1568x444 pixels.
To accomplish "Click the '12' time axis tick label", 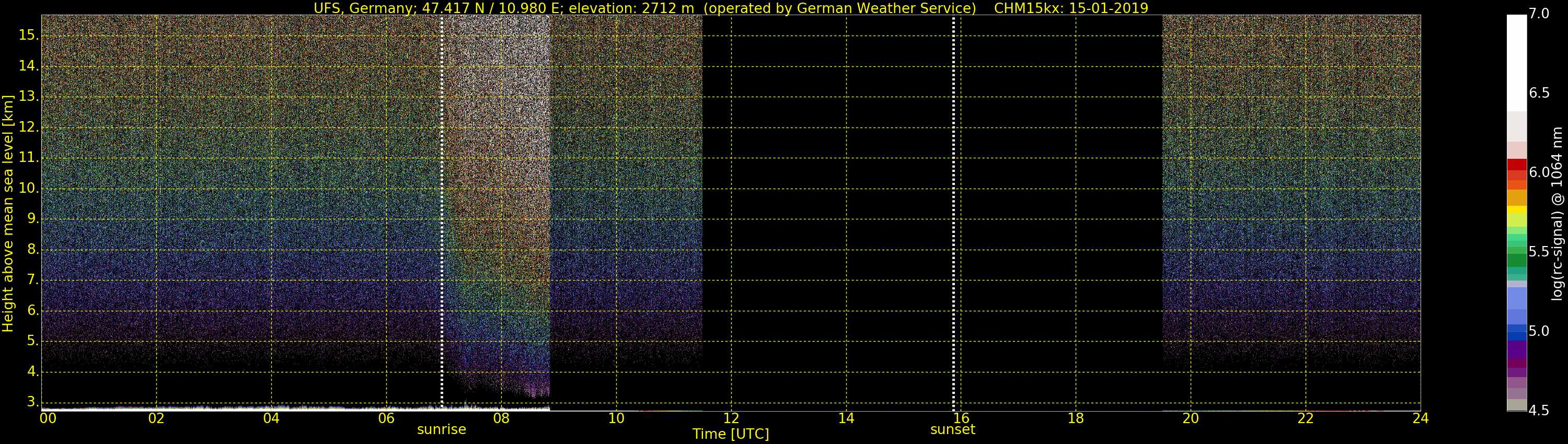I will click(731, 418).
